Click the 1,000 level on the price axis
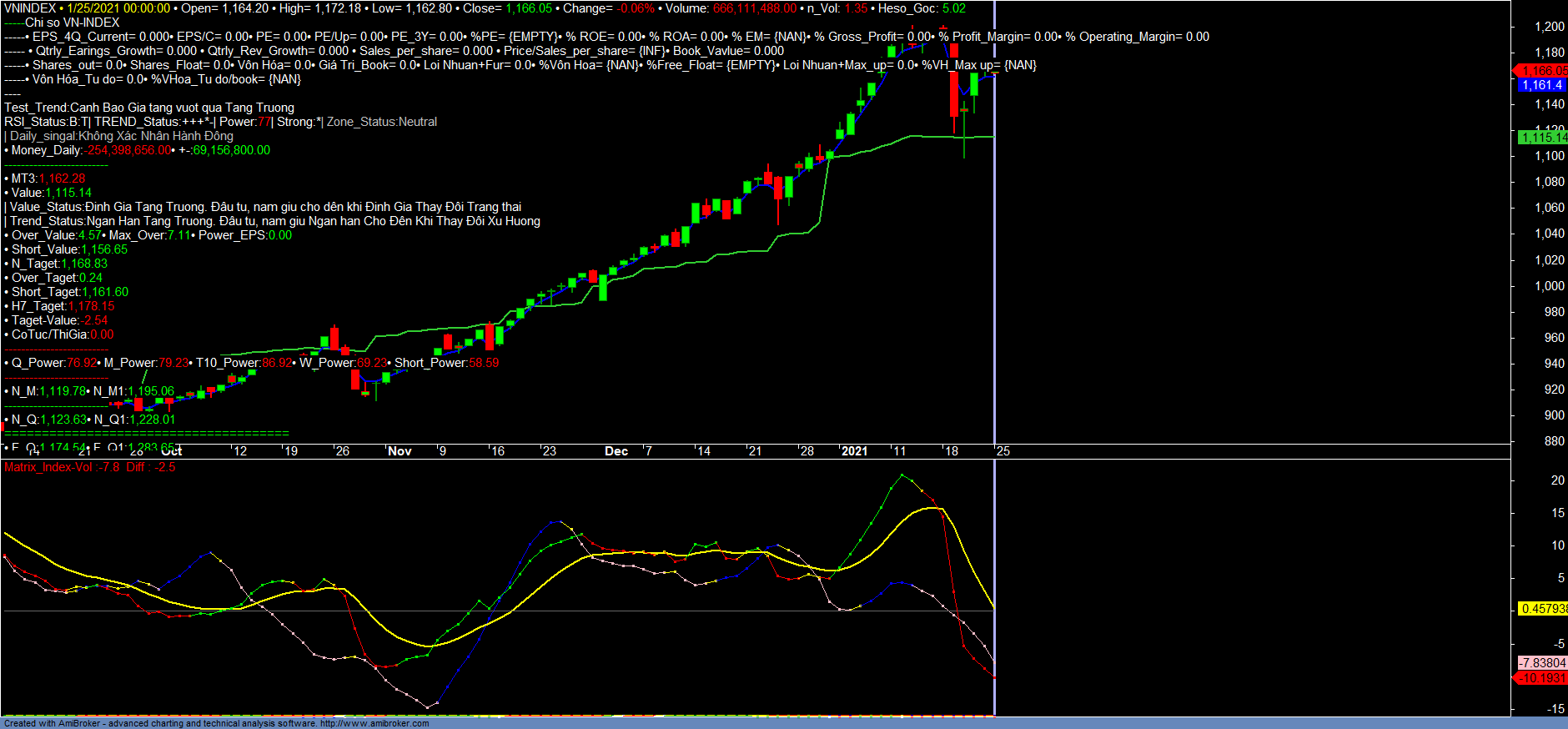 [x=1549, y=286]
